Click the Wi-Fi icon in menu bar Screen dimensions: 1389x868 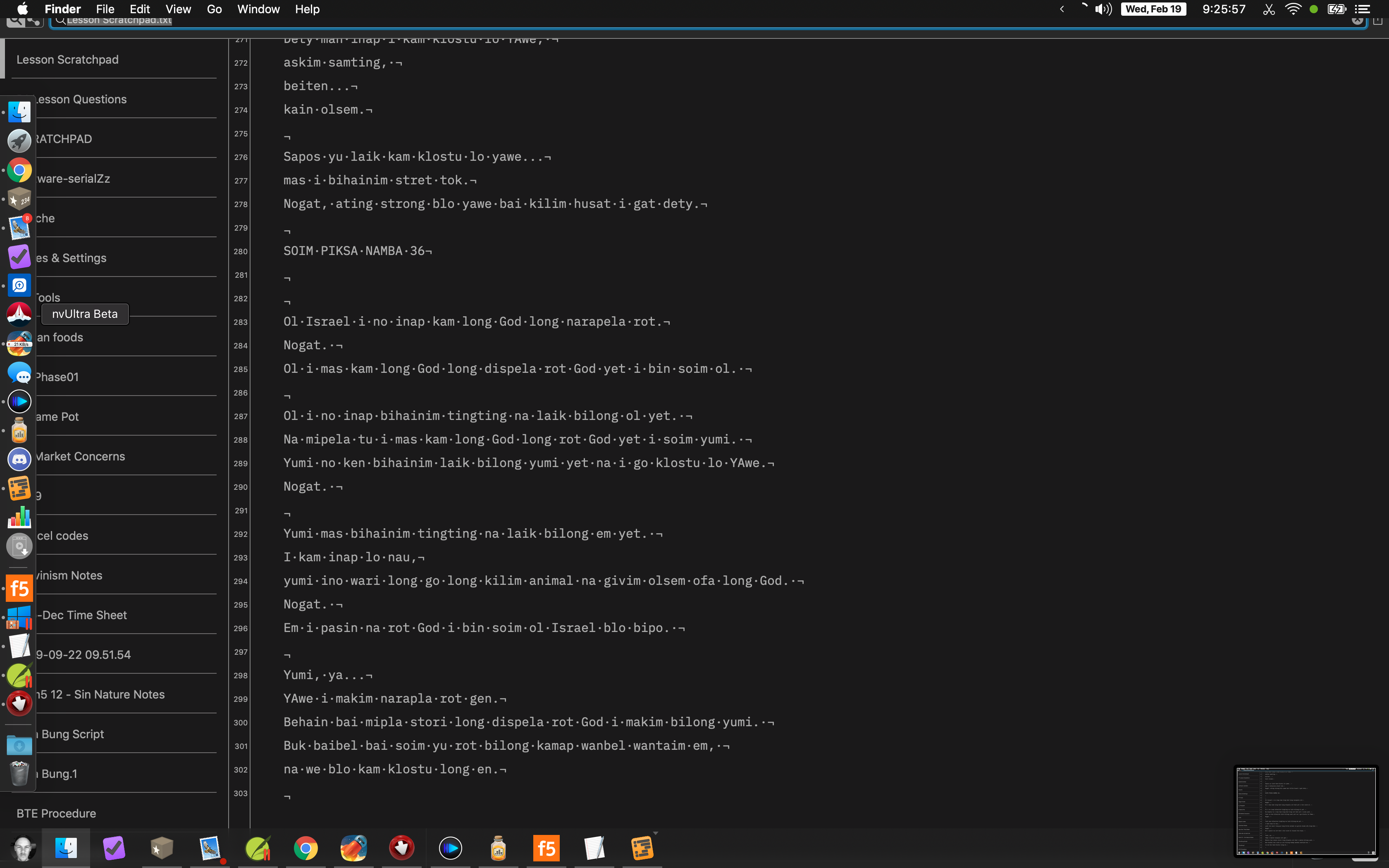(1293, 9)
